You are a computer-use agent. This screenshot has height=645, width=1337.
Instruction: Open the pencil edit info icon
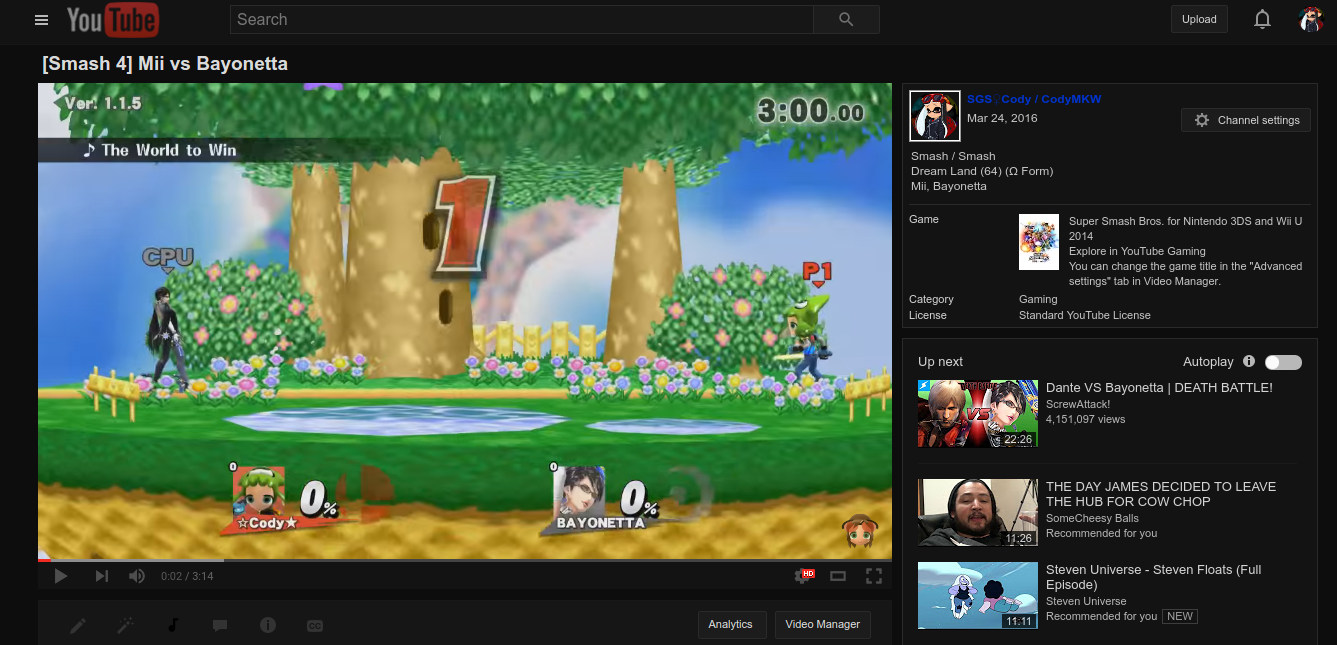coord(78,625)
